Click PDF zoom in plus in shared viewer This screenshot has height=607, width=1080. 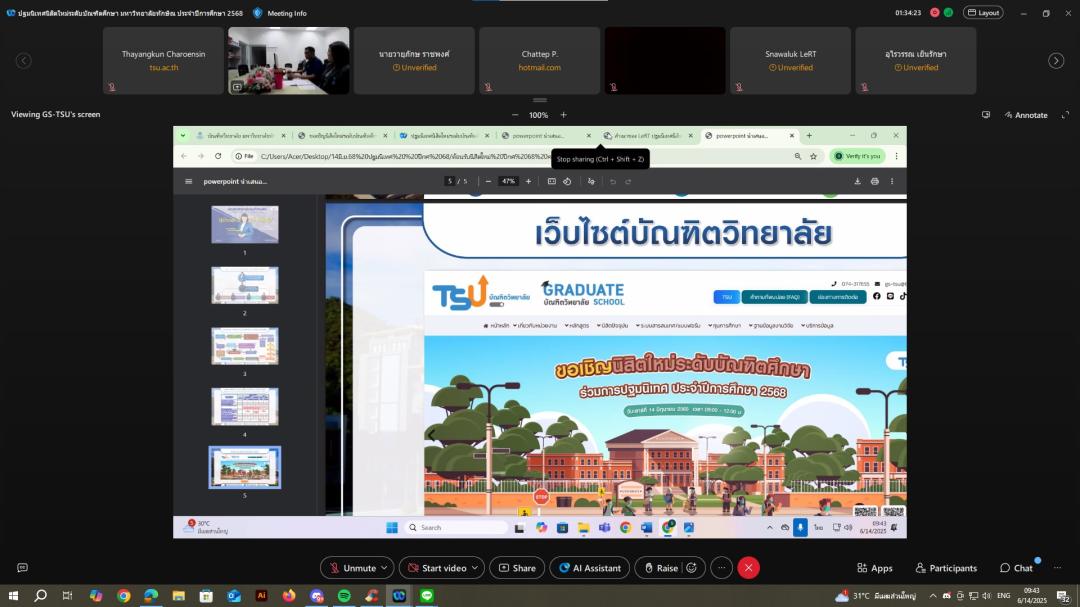coord(528,182)
